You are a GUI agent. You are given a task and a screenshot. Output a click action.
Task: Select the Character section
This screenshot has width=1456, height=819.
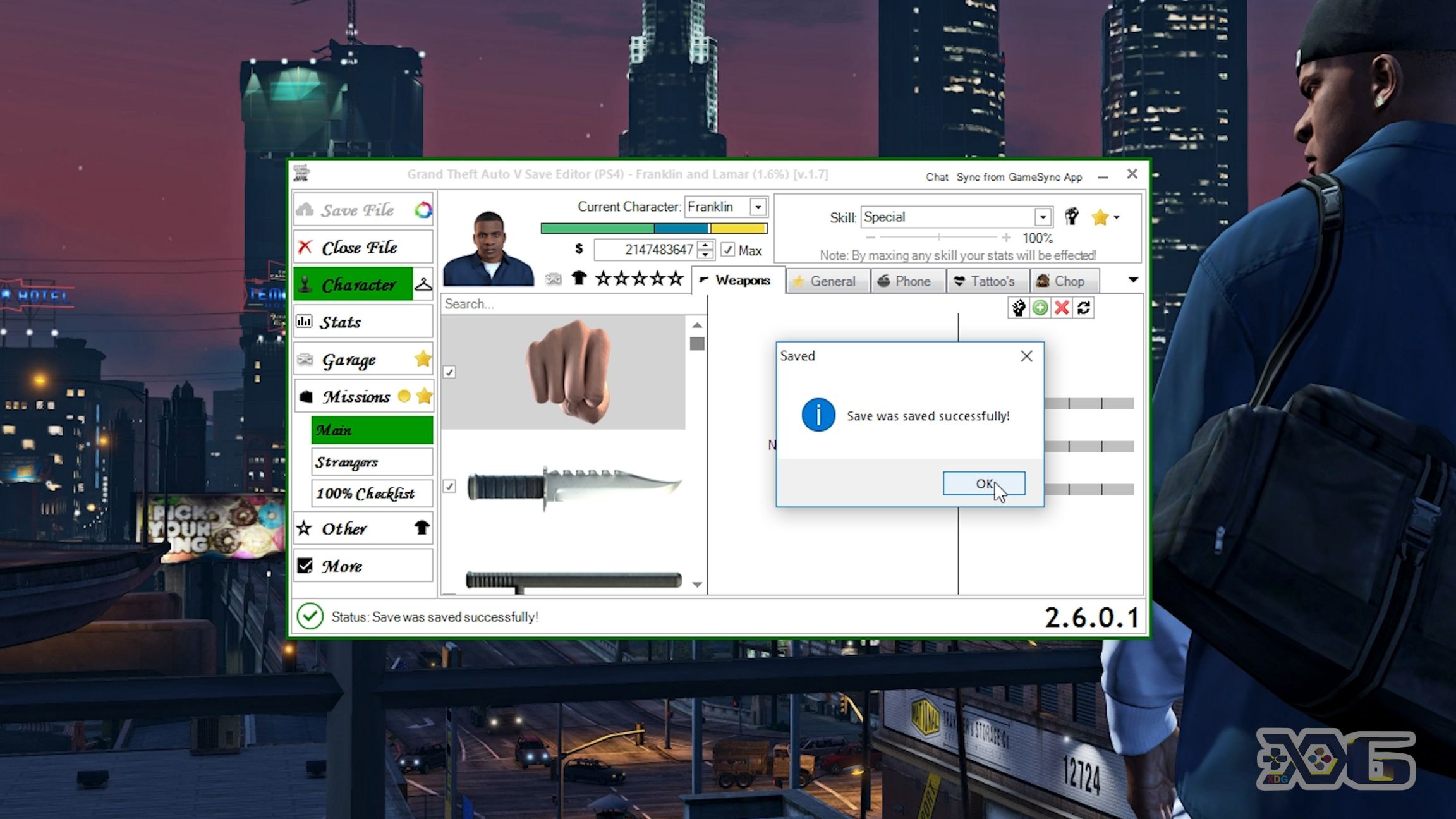(x=353, y=284)
